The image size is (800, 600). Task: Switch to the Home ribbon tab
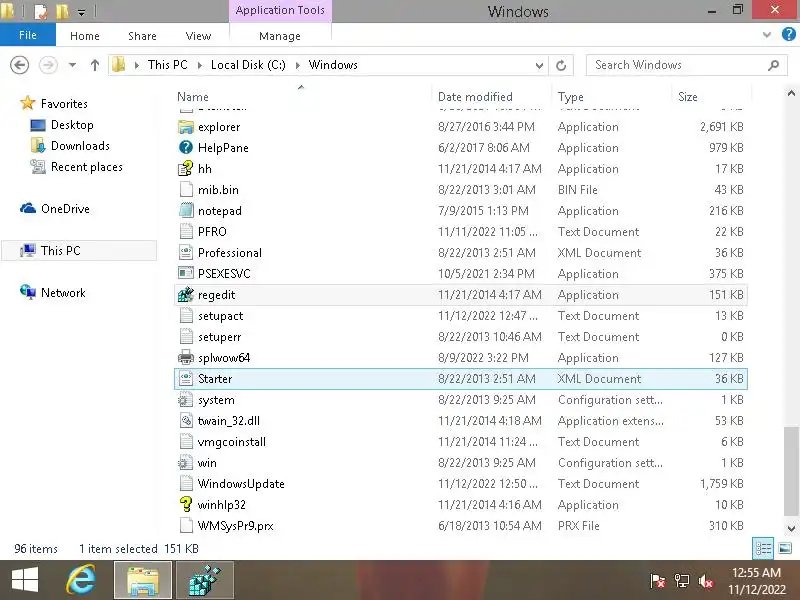tap(85, 36)
